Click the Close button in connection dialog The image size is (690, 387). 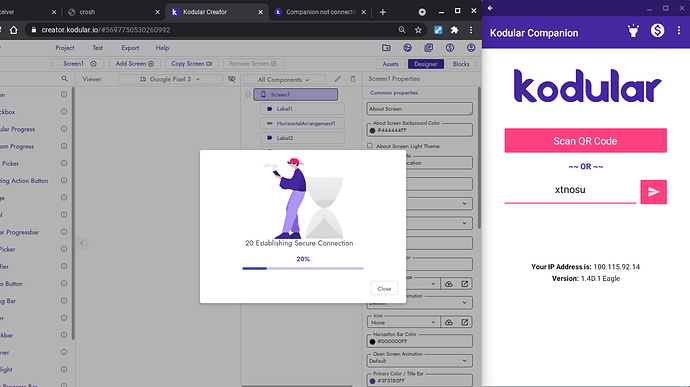384,288
